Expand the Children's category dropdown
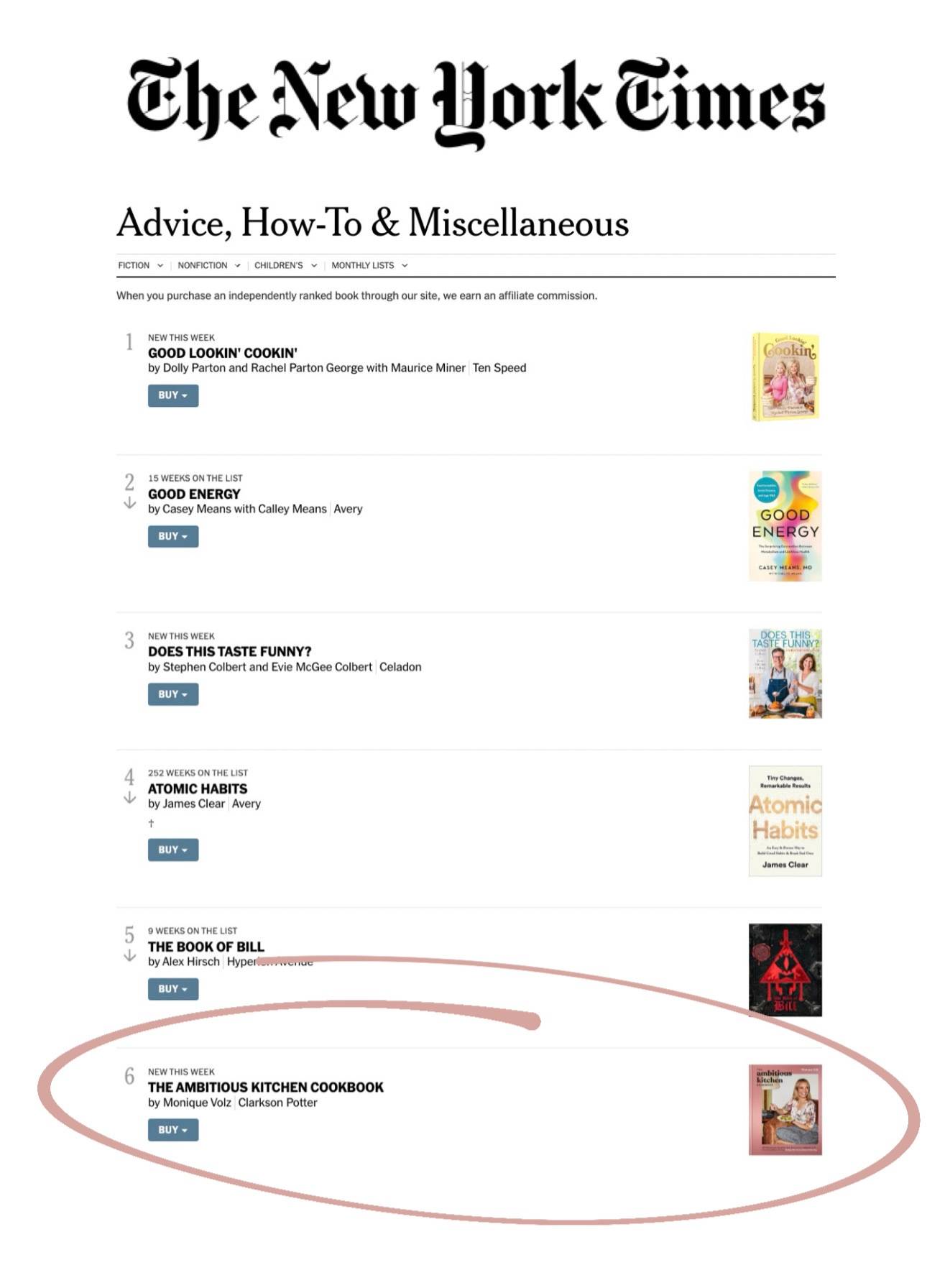 pos(285,265)
